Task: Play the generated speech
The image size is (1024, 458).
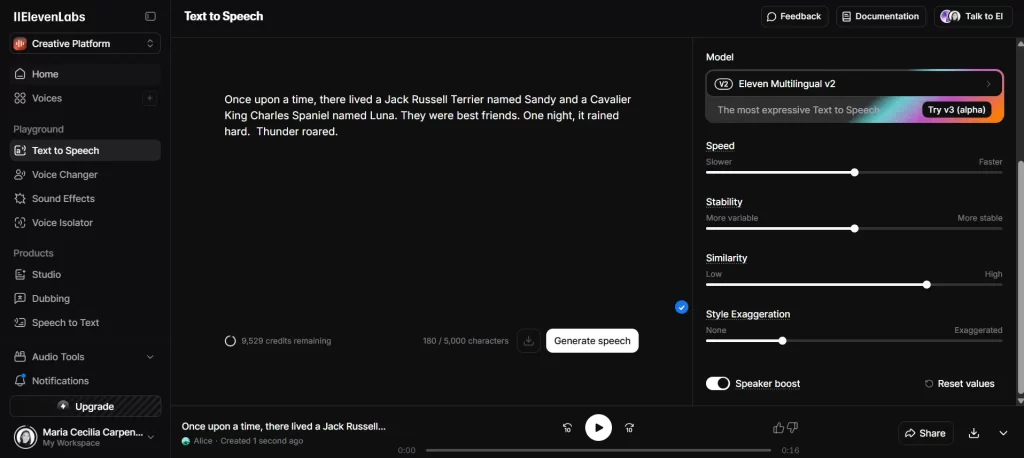Action: tap(598, 428)
